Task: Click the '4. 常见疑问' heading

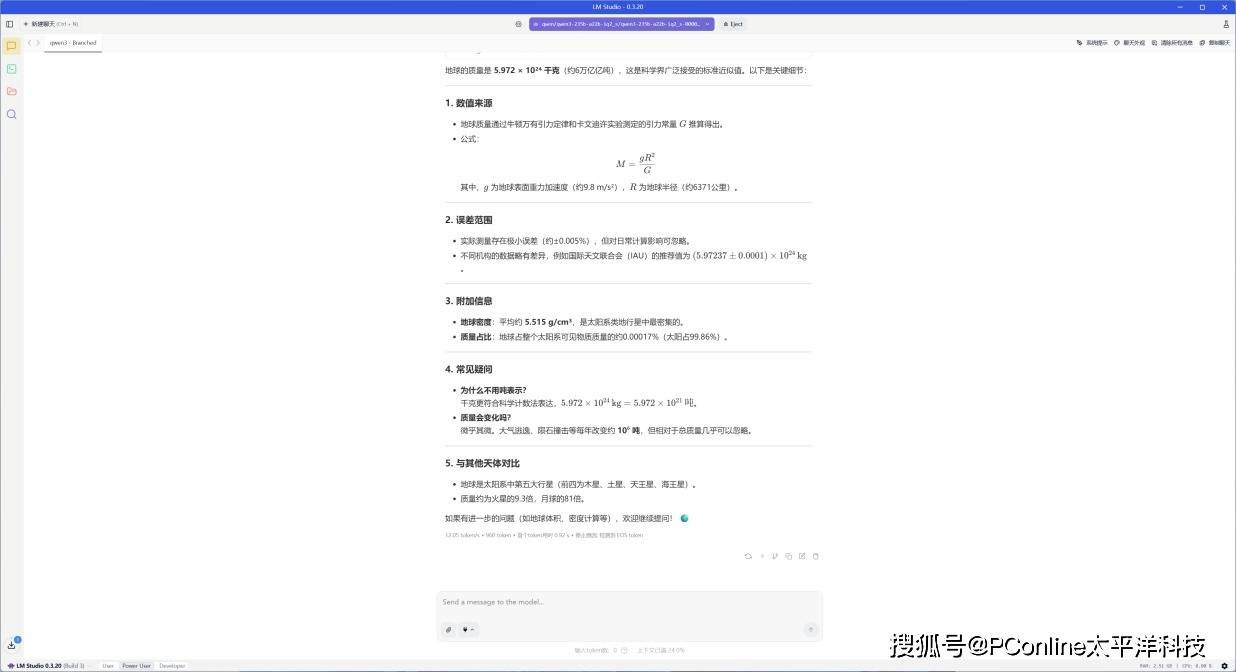Action: (x=469, y=369)
